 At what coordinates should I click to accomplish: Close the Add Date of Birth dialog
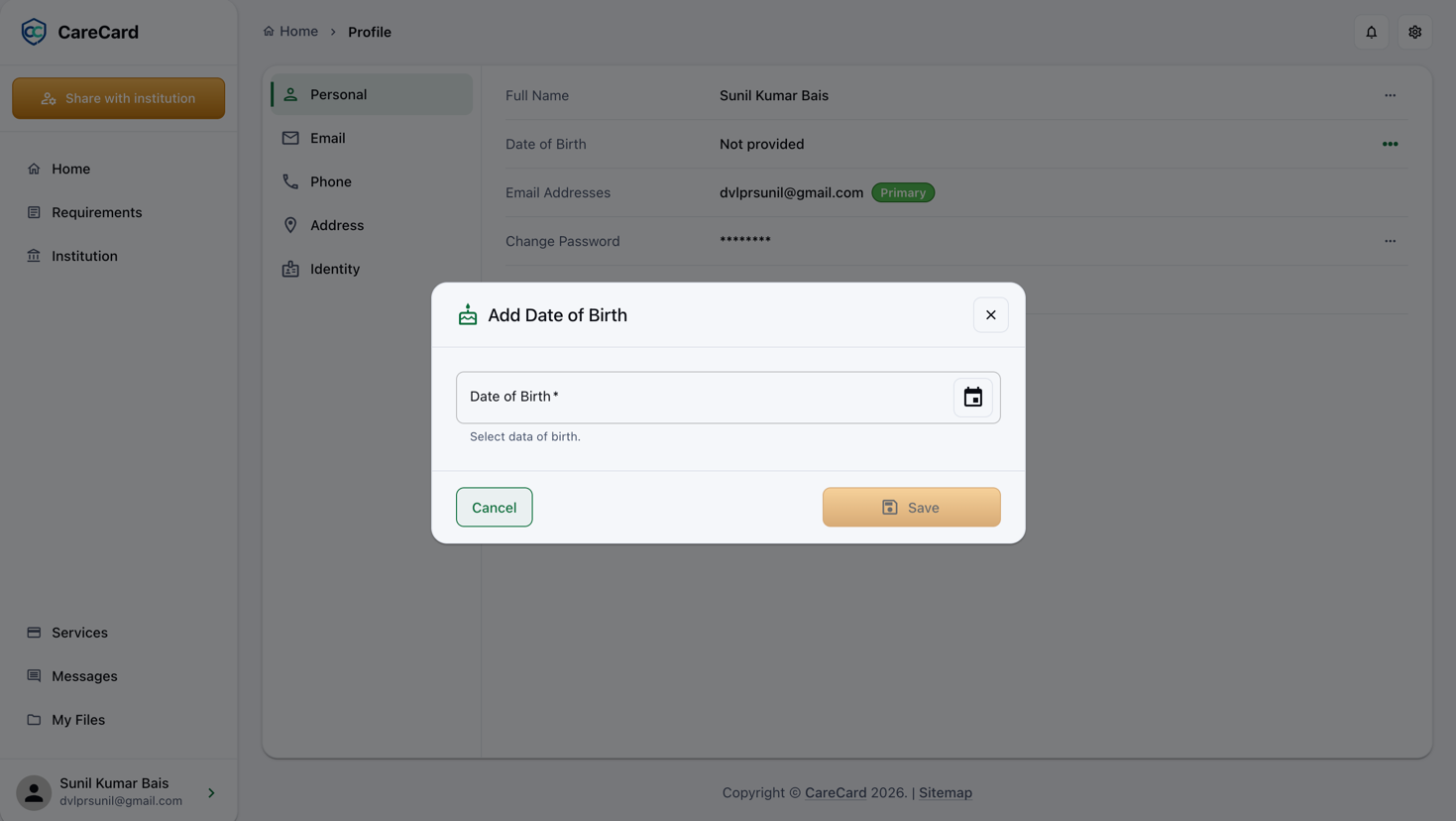(990, 315)
